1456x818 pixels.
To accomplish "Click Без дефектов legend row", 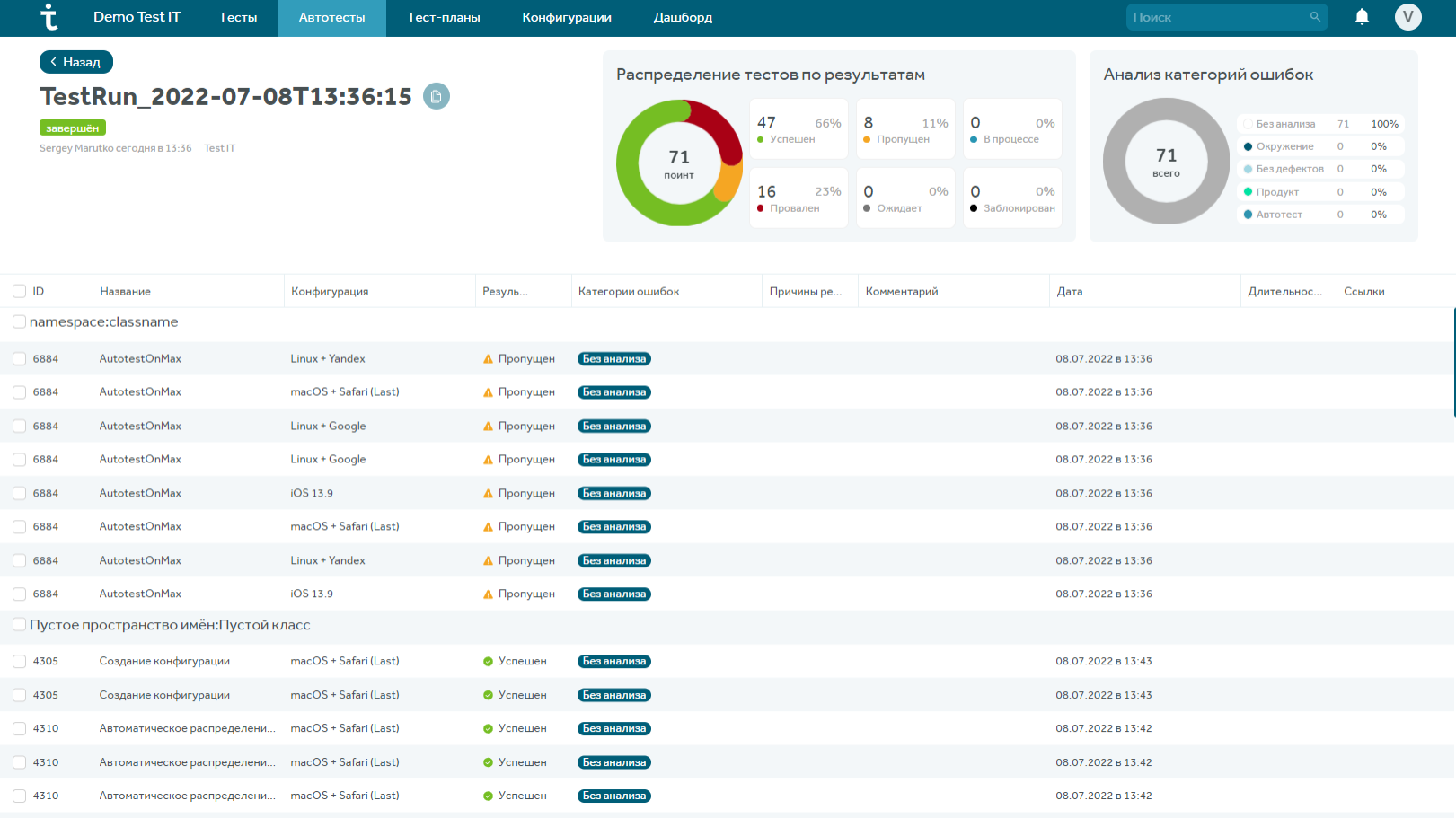I will coord(1320,169).
